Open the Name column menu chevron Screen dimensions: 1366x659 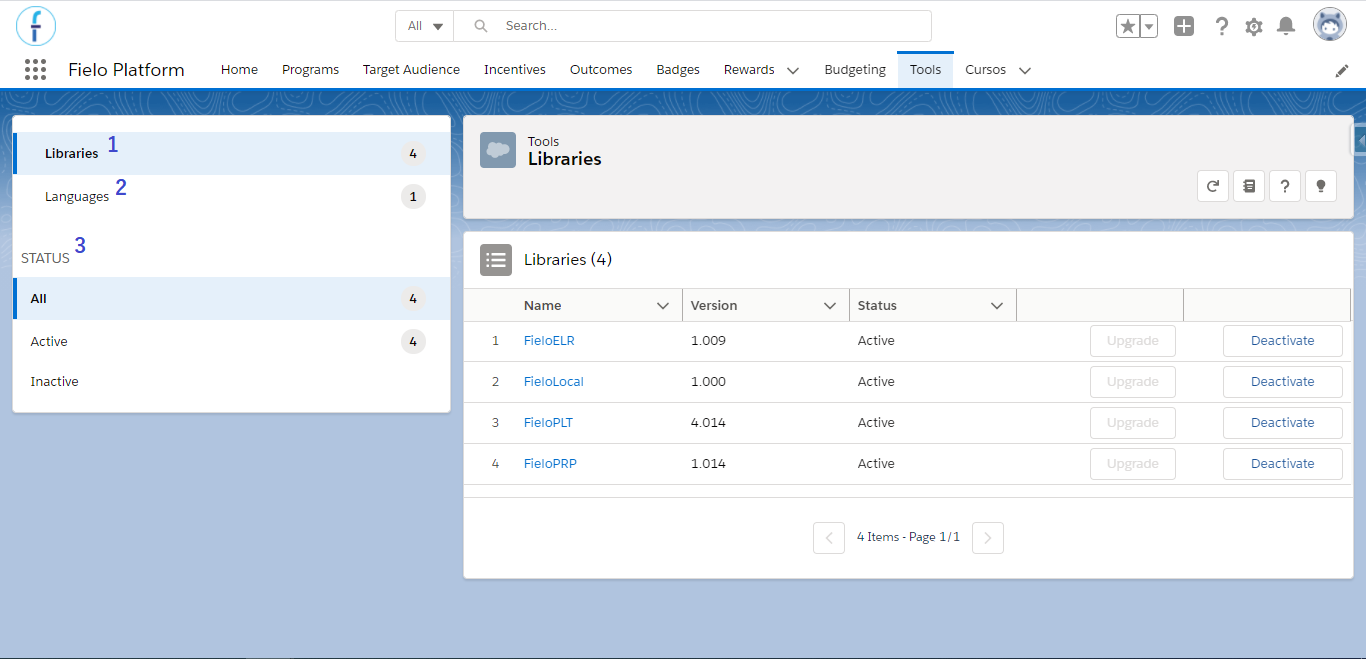click(663, 306)
